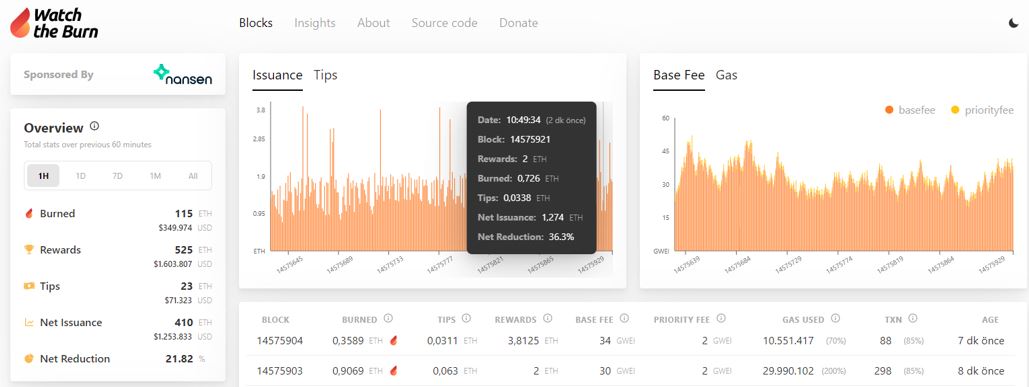Image resolution: width=1029 pixels, height=387 pixels.
Task: Click the 14575645 label on Issuance chart
Action: coord(290,266)
